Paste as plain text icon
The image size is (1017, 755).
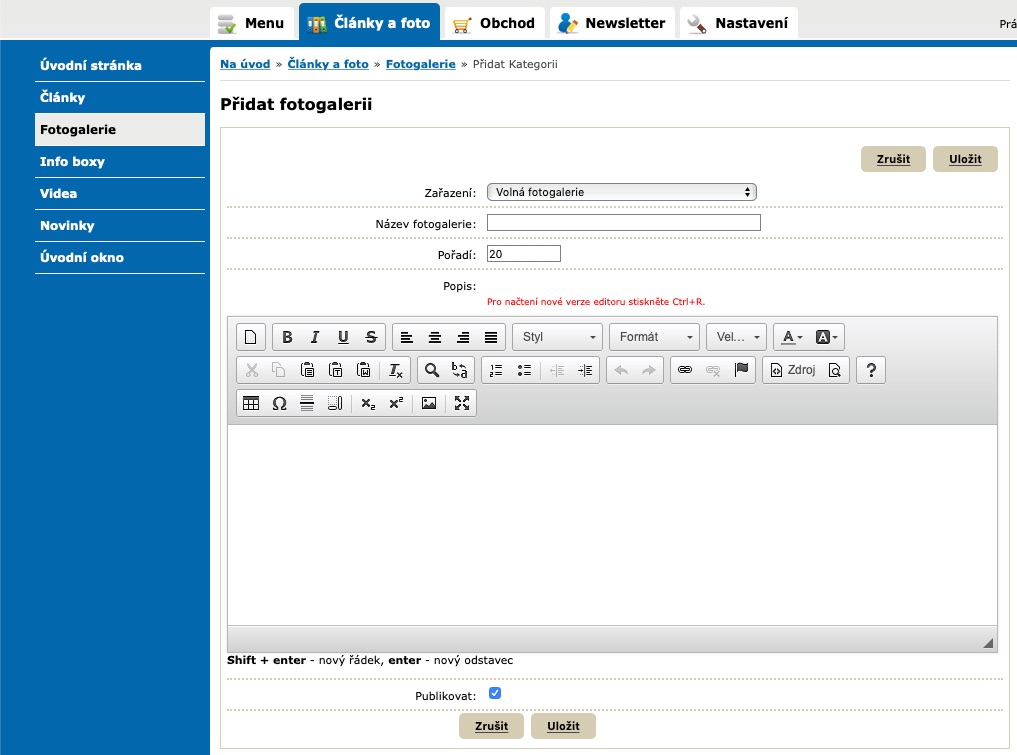coord(335,370)
